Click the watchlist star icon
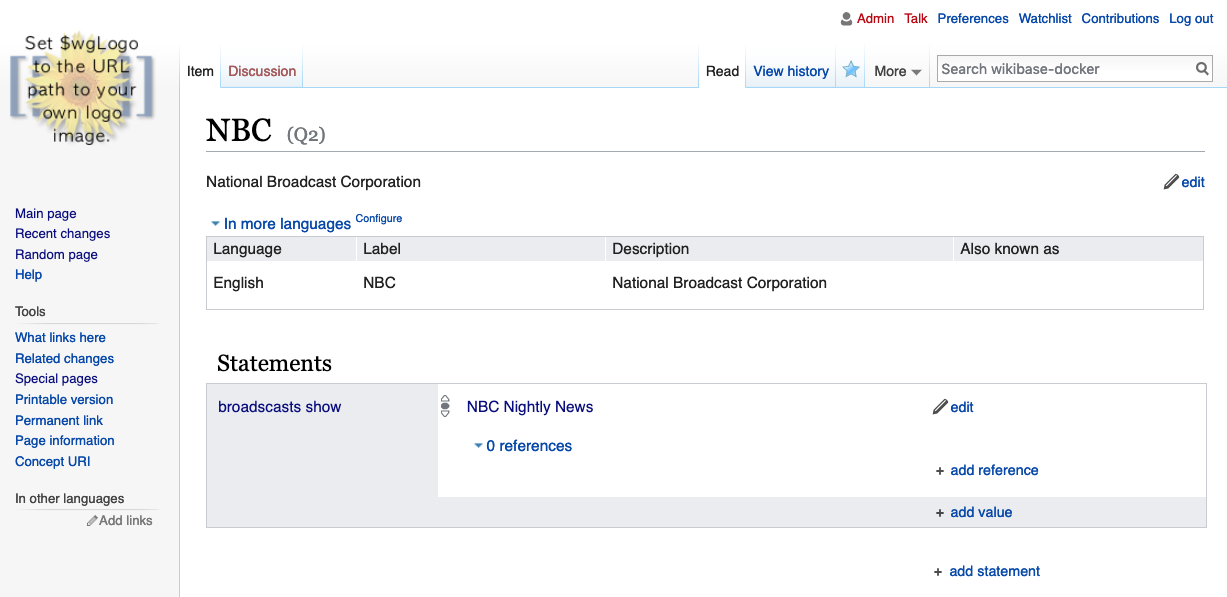The width and height of the screenshot is (1227, 597). (851, 70)
